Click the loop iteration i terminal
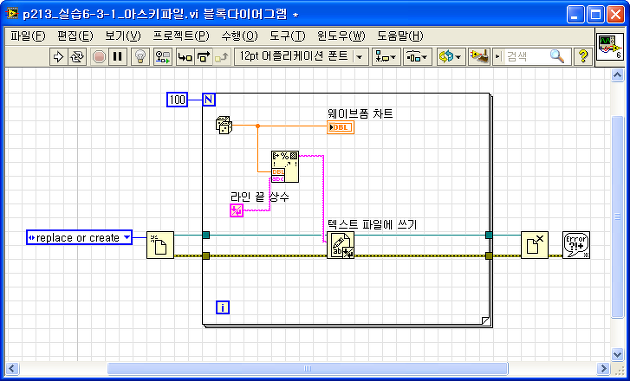 pos(223,307)
